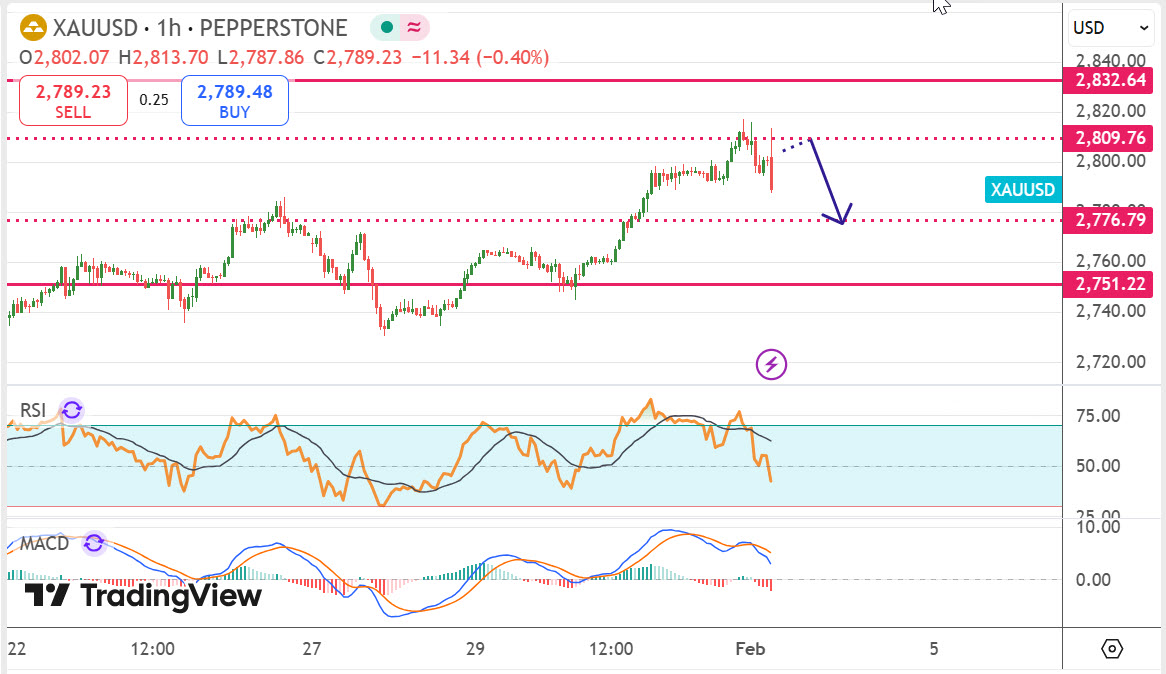This screenshot has width=1166, height=674.
Task: Click the purple refresh icon beside MACD
Action: pyautogui.click(x=94, y=543)
